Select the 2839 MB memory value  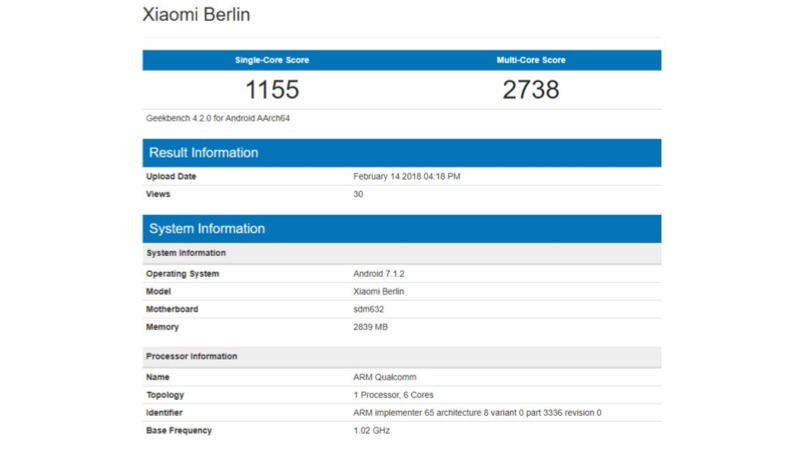(x=372, y=327)
